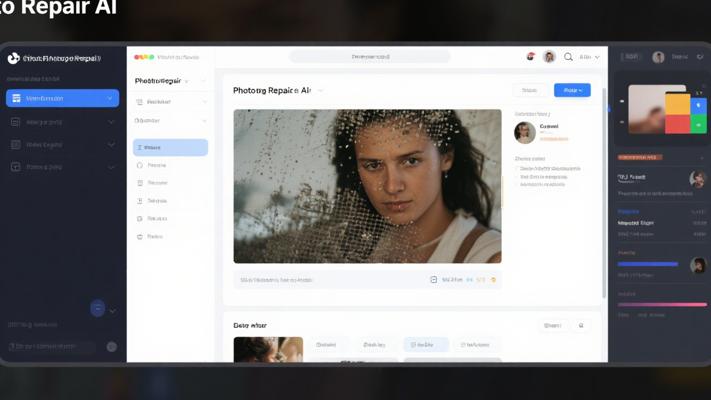Screen dimensions: 711x400
Task: Click the small square icon button in lower card
Action: 583,326
